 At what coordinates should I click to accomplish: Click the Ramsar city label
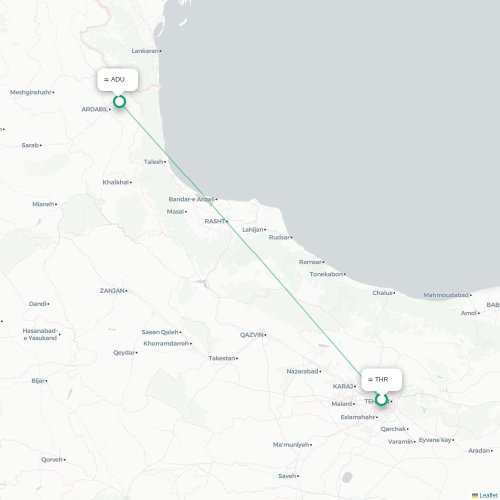tap(310, 262)
